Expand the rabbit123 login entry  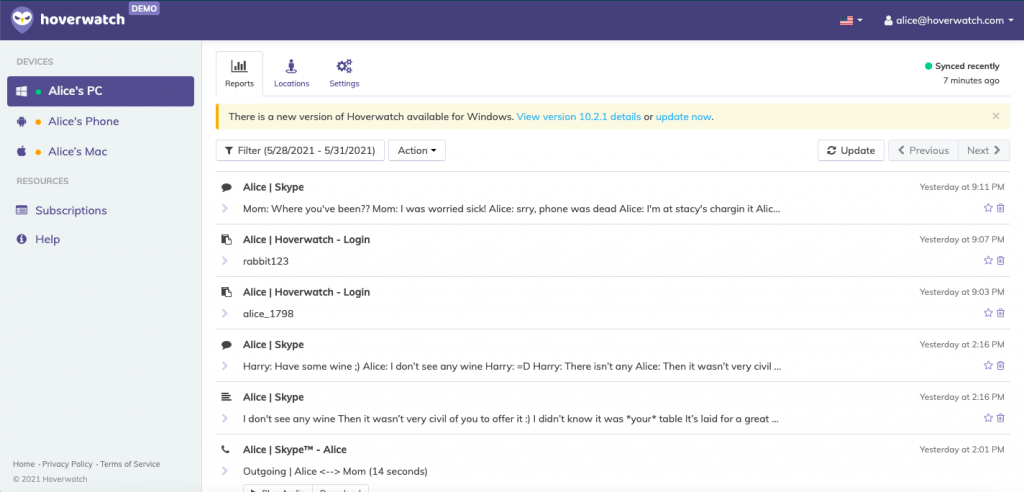(225, 261)
